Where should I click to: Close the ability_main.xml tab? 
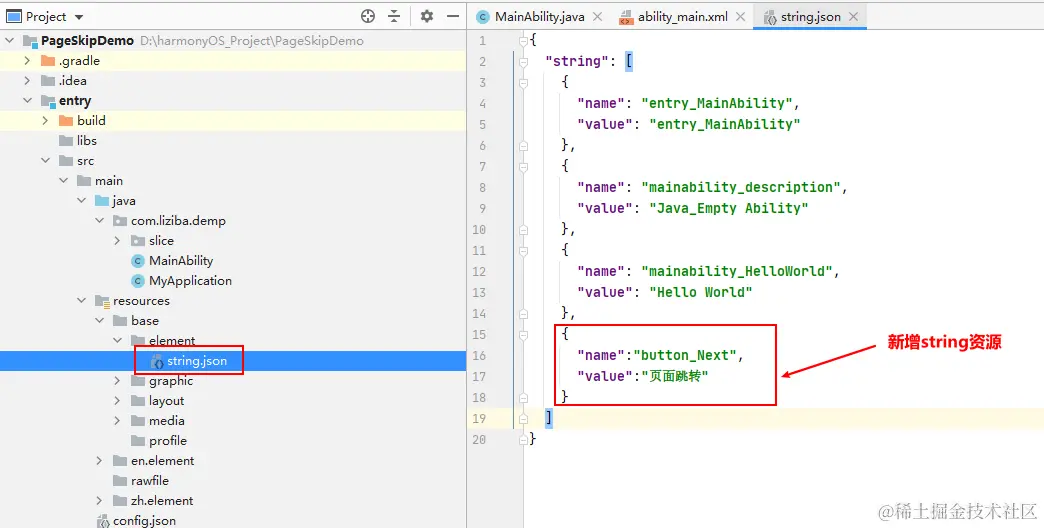(740, 17)
